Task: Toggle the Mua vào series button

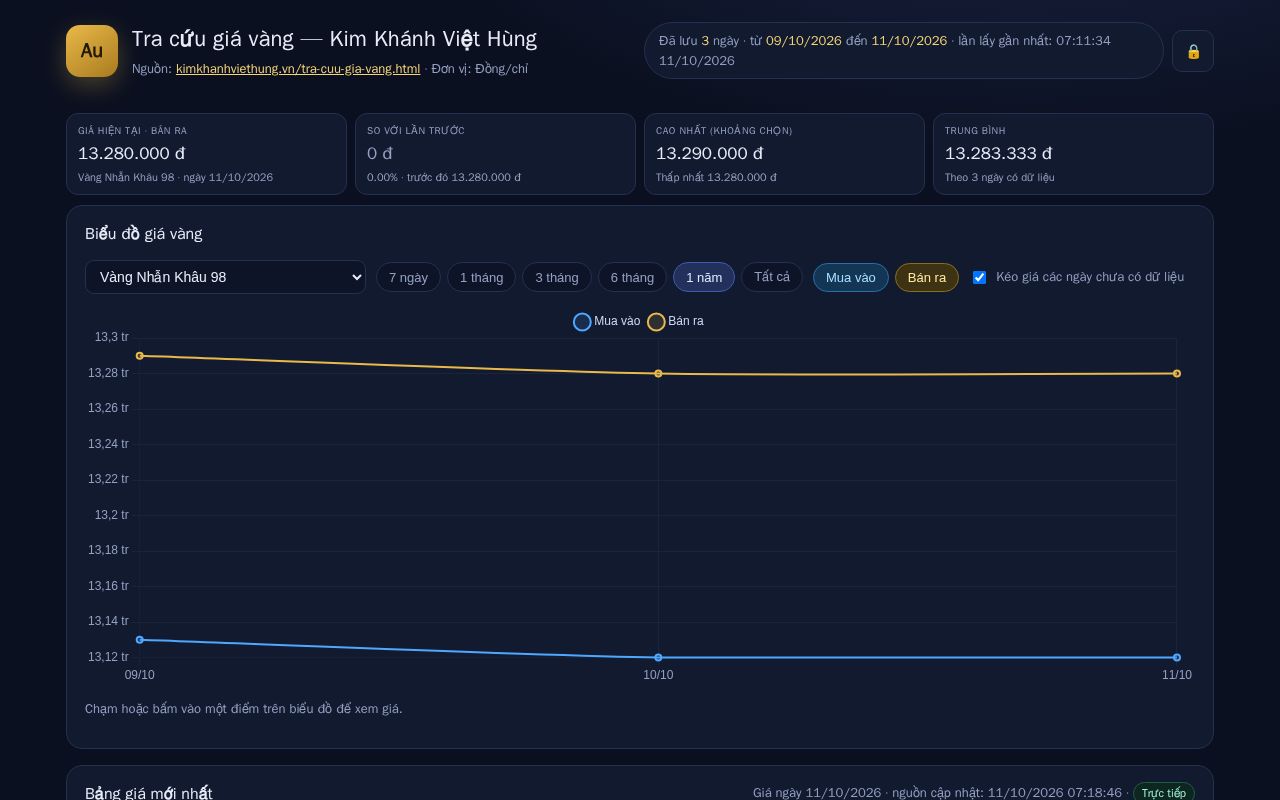Action: coord(851,277)
